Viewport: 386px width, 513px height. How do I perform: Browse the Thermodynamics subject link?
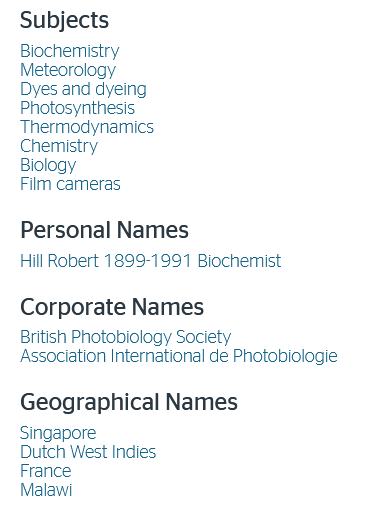pyautogui.click(x=87, y=127)
